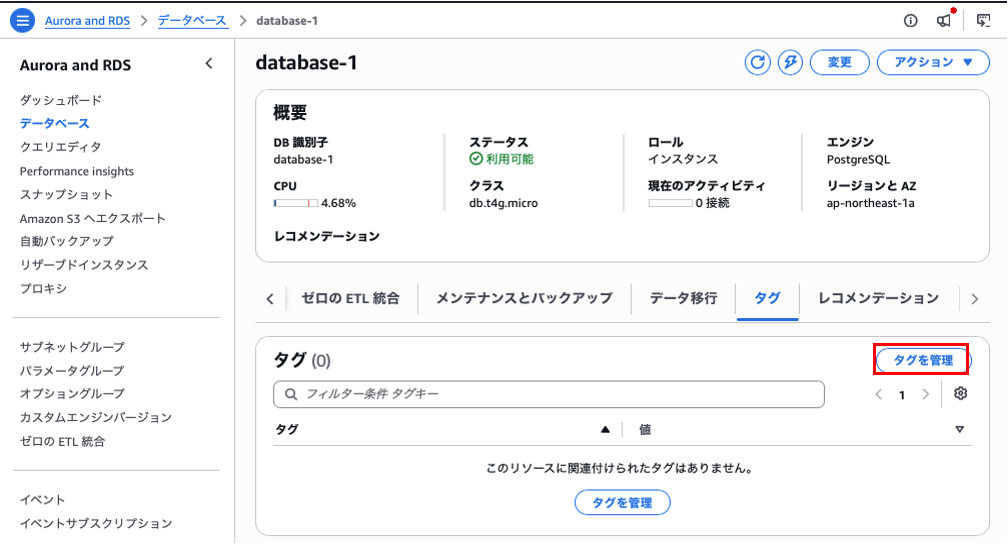Open サブネットグループ in sidebar
Screen dimensions: 1008x544
[x=72, y=347]
